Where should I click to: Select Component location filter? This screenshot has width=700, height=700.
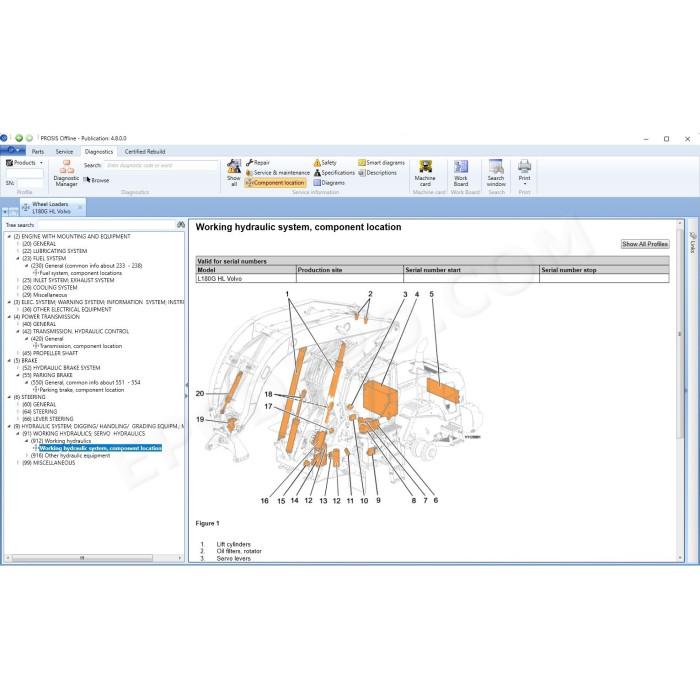(275, 183)
